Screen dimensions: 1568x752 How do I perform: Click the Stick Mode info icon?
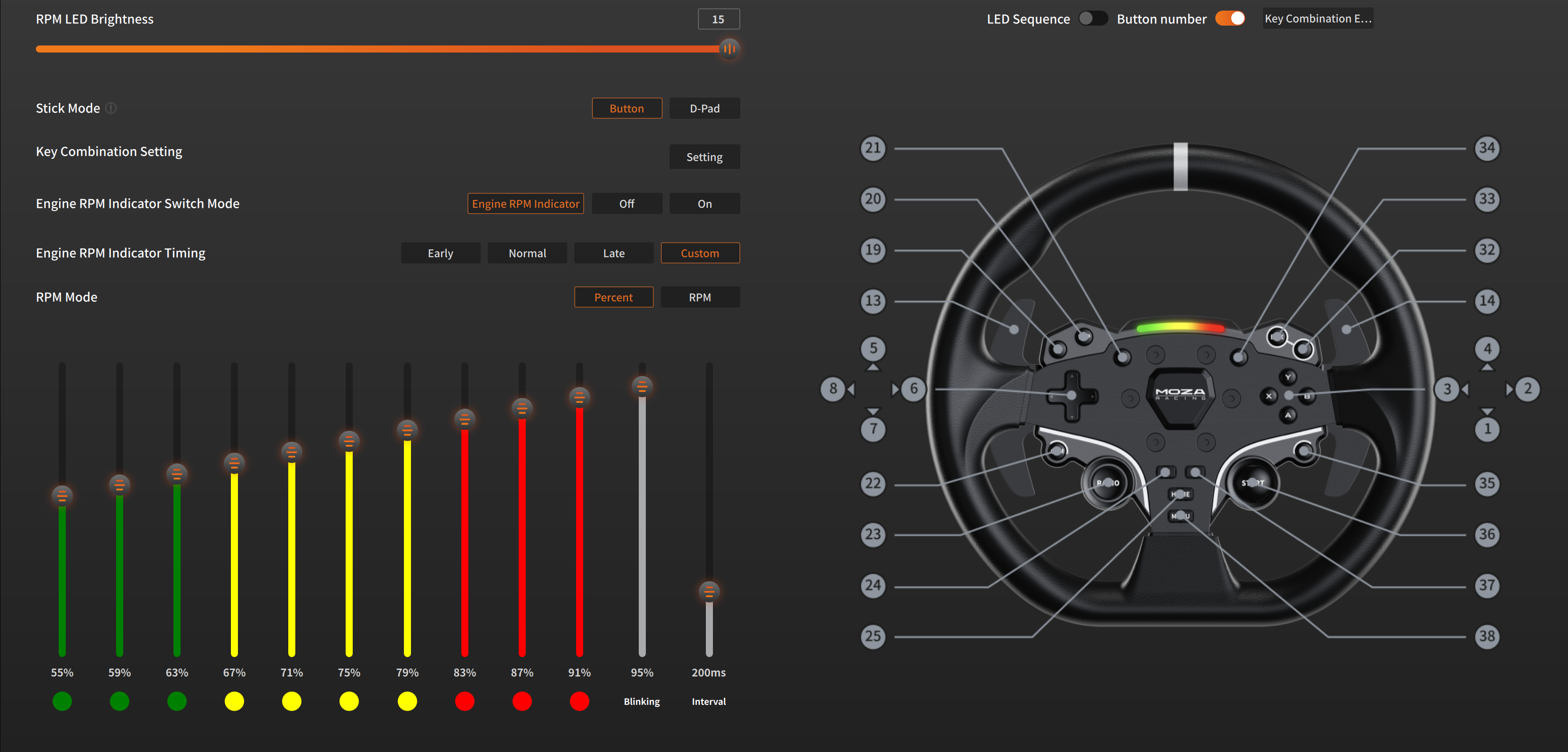(111, 108)
